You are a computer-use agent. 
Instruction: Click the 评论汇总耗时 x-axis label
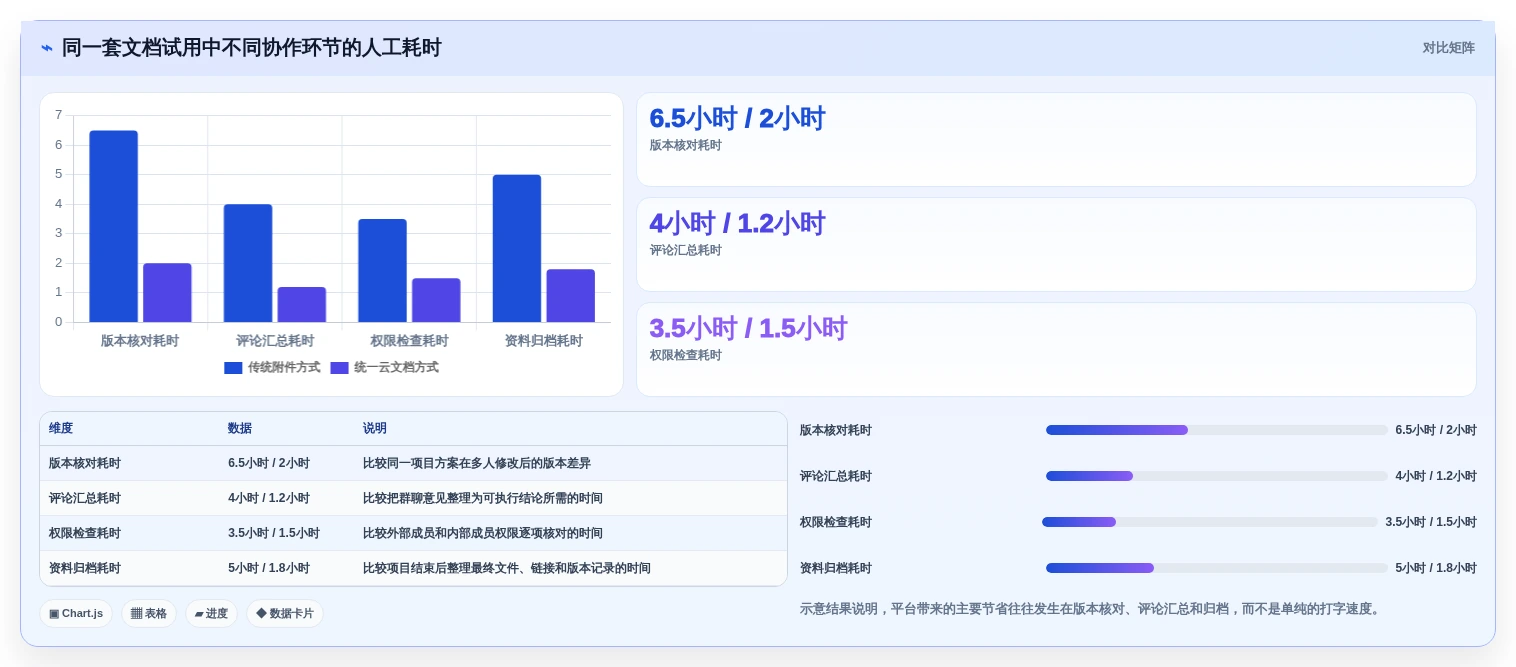point(275,341)
